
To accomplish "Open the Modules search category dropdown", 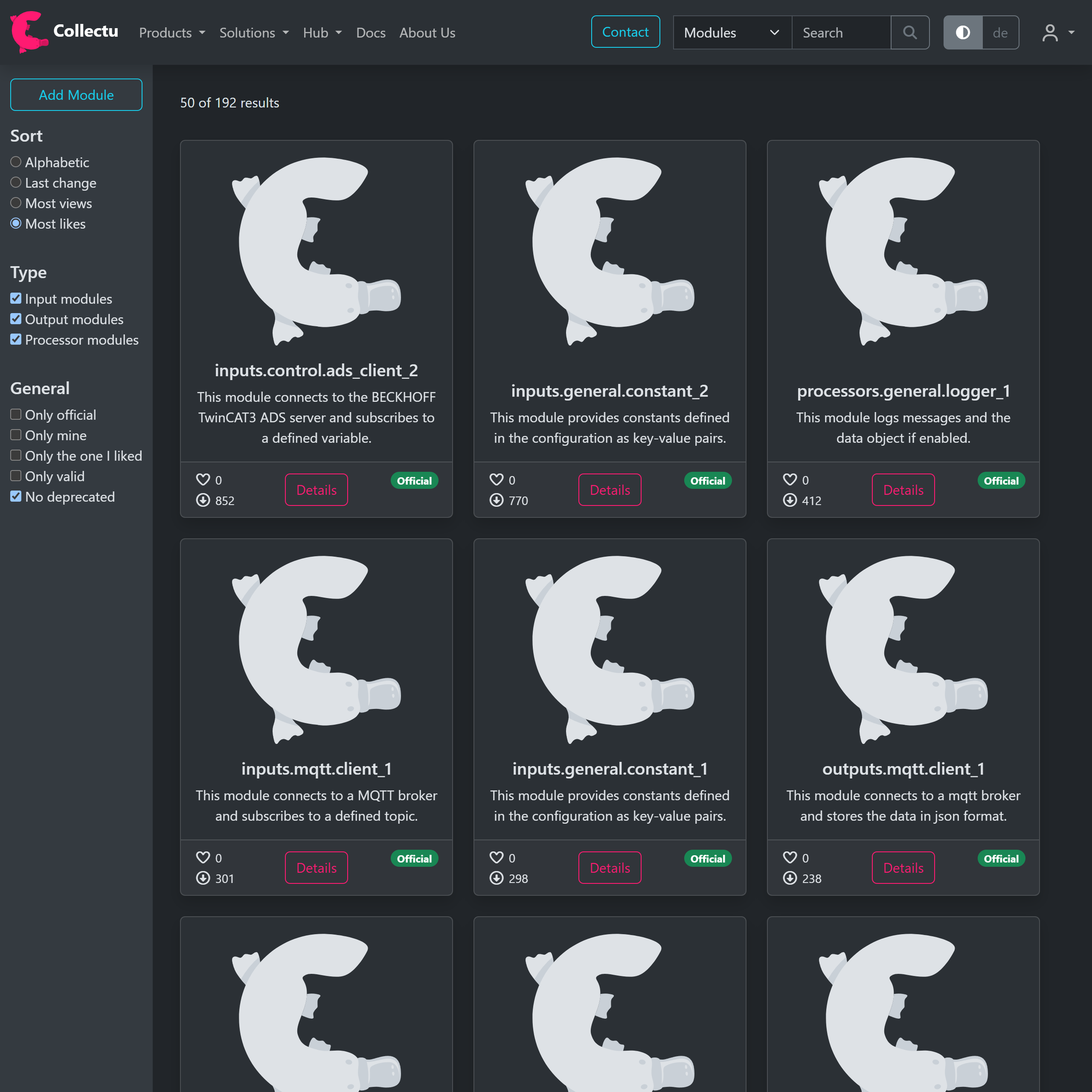I will coord(732,32).
